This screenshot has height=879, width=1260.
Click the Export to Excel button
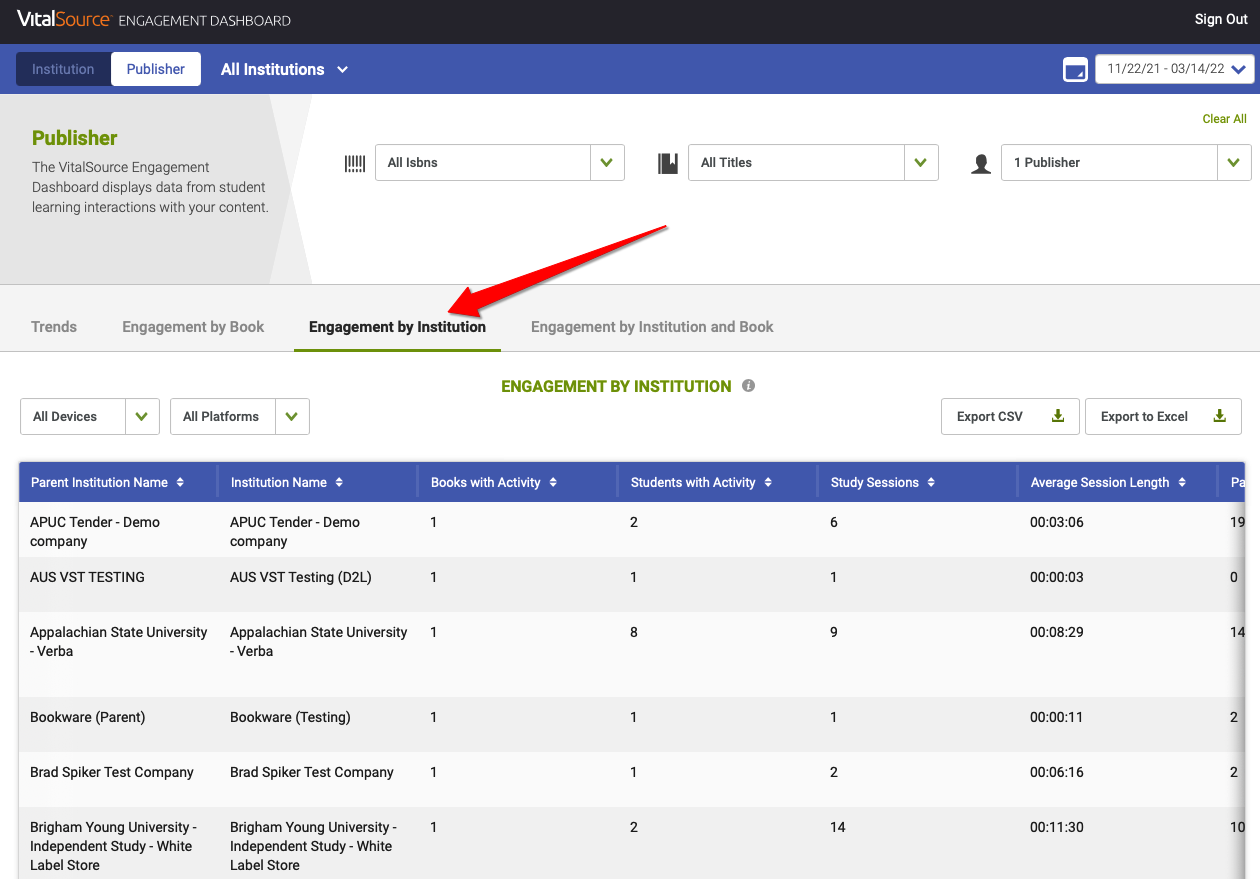pos(1163,416)
